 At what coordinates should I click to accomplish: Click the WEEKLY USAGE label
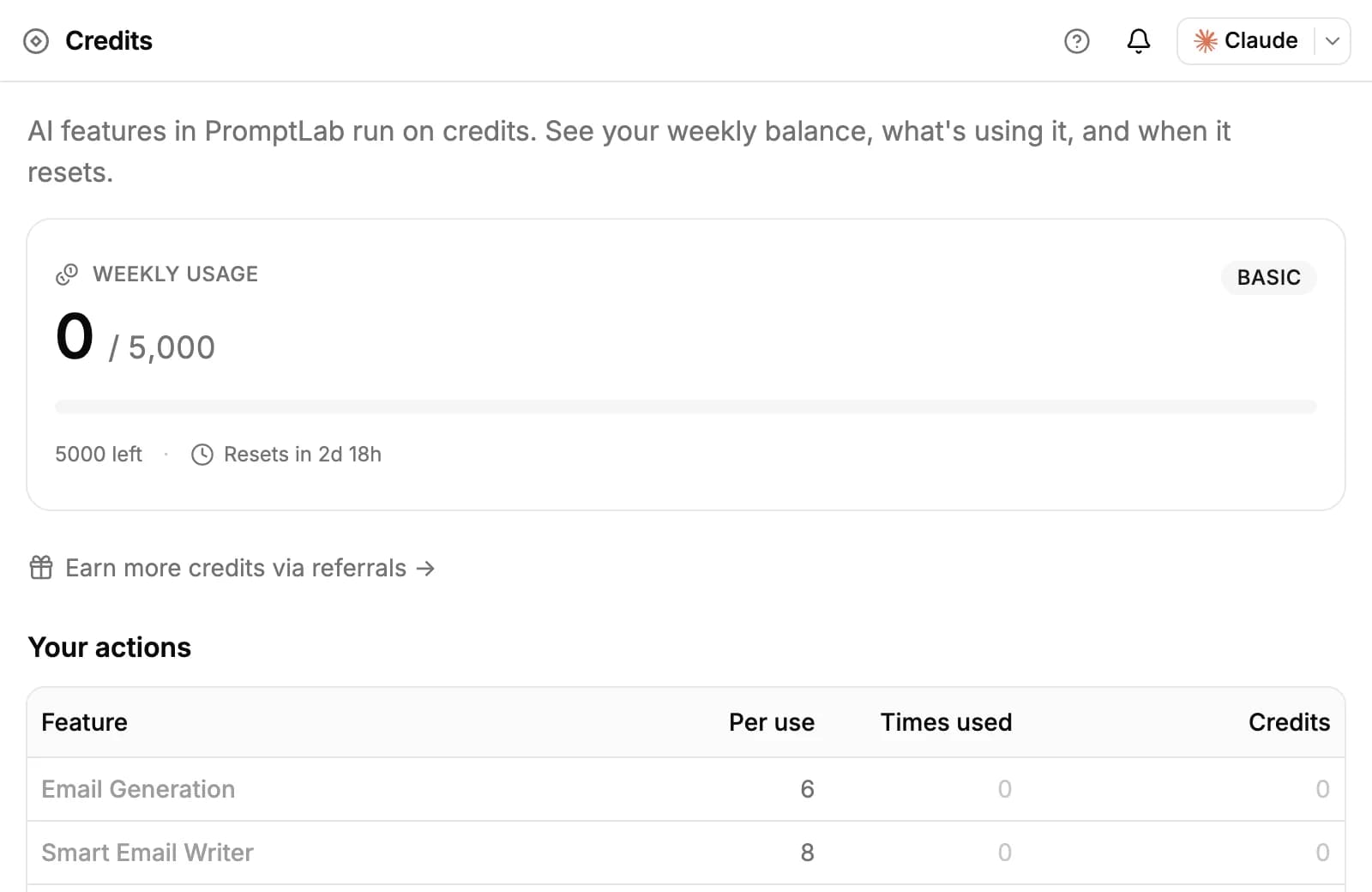tap(175, 274)
